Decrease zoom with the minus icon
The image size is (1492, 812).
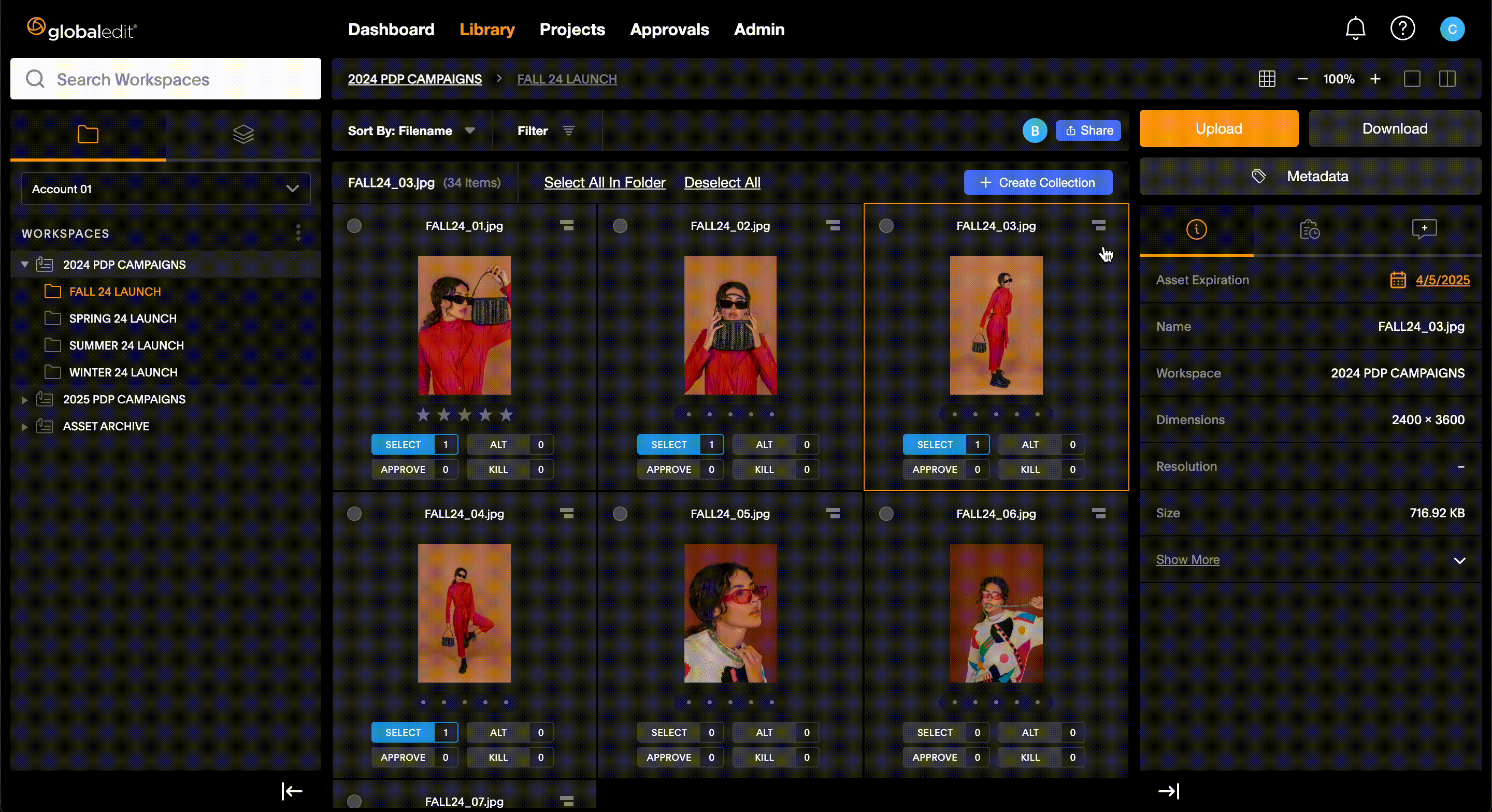pos(1302,79)
